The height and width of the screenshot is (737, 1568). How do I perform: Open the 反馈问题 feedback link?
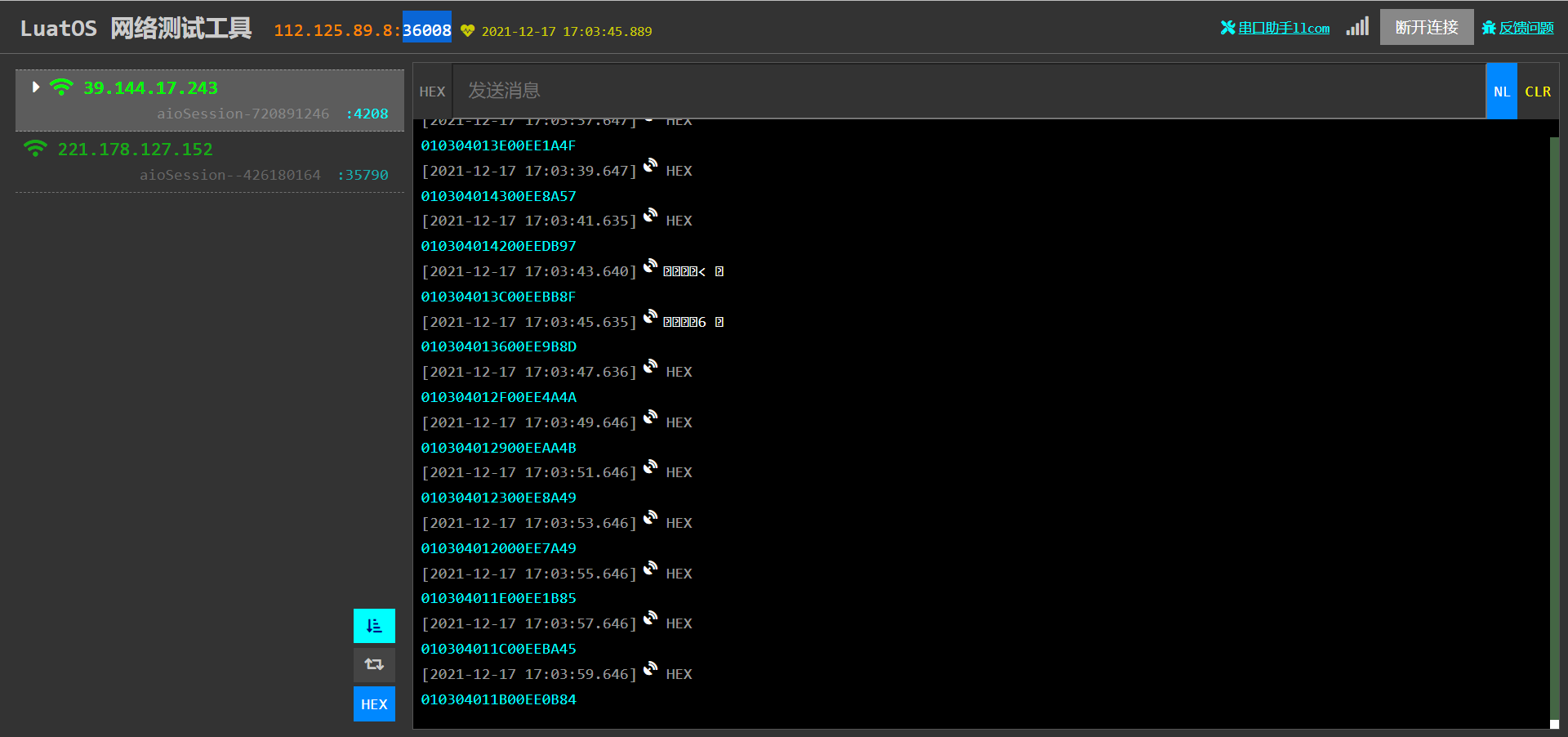click(1517, 28)
